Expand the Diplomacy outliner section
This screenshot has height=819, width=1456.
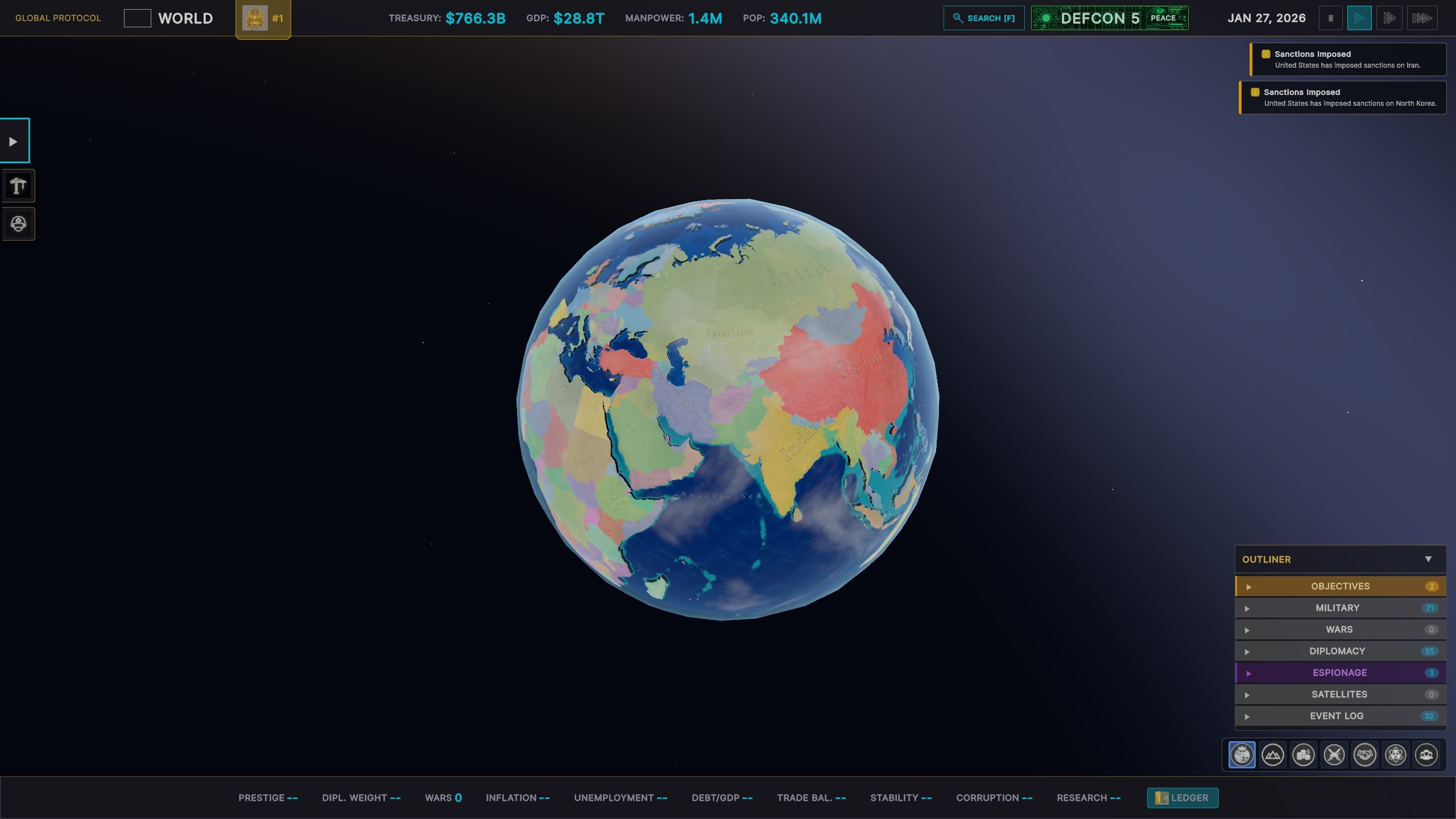[x=1341, y=651]
